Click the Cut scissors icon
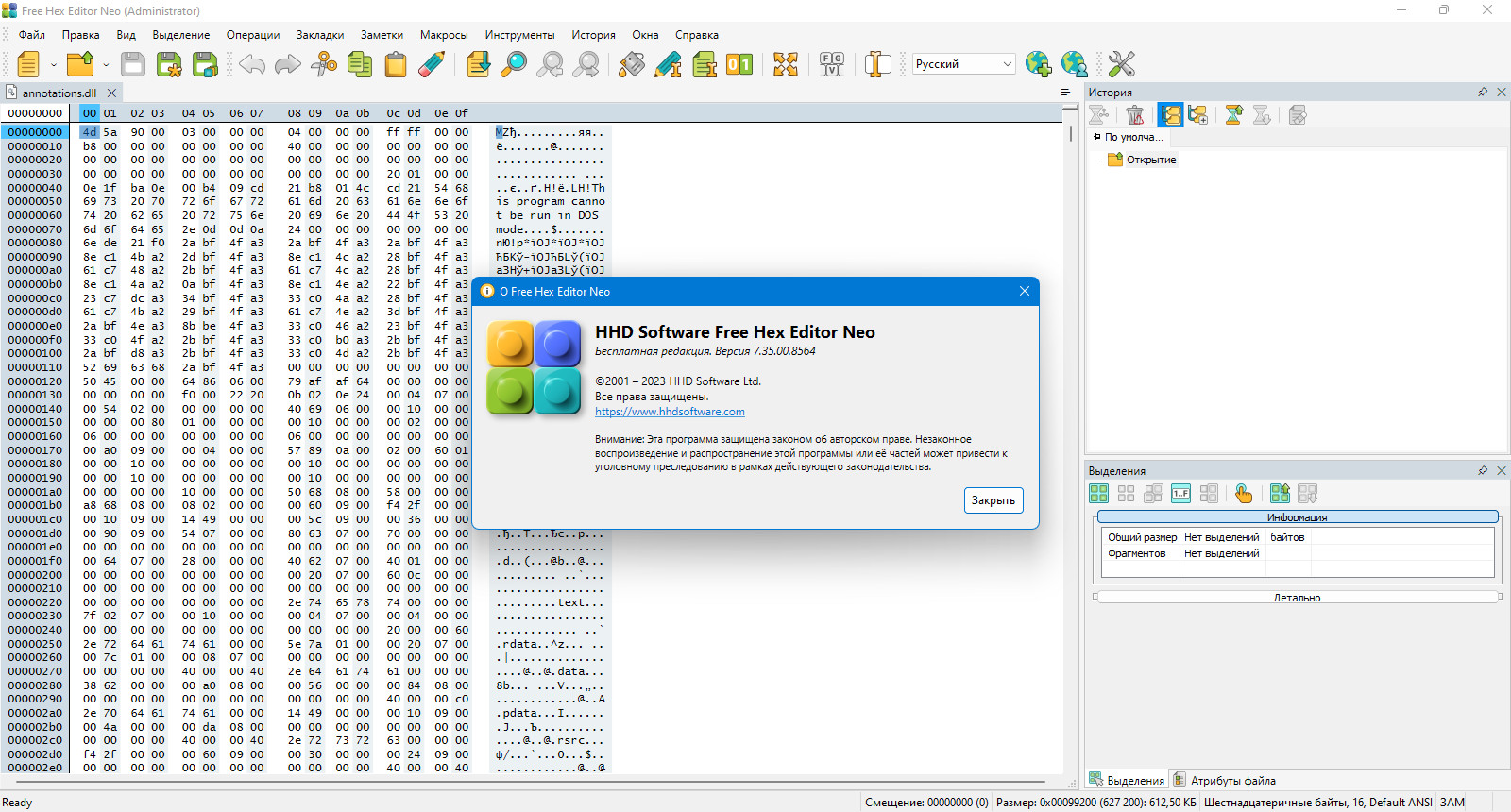Viewport: 1511px width, 812px height. (x=324, y=64)
